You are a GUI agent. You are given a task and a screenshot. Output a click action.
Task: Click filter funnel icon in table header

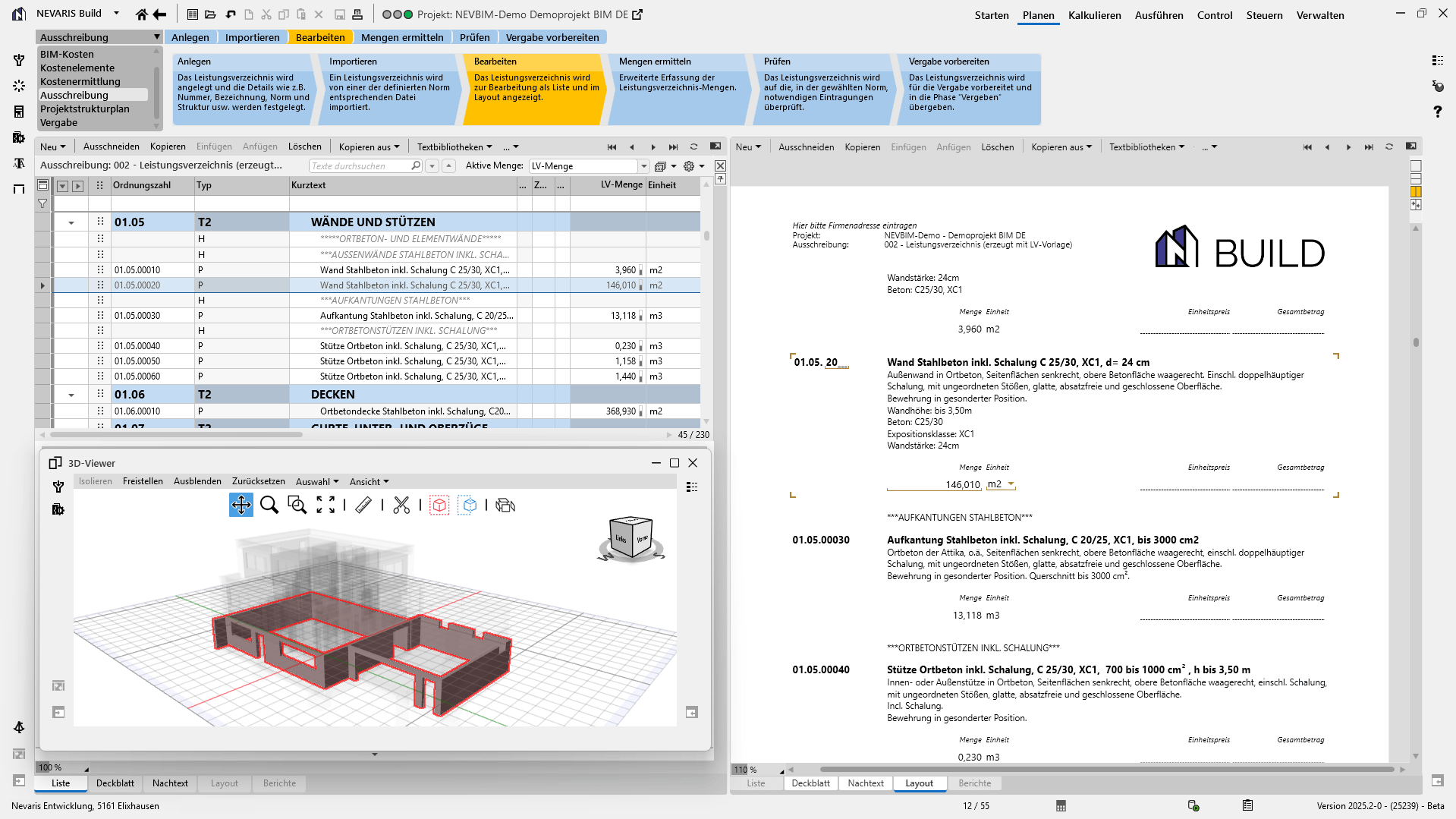pos(42,203)
